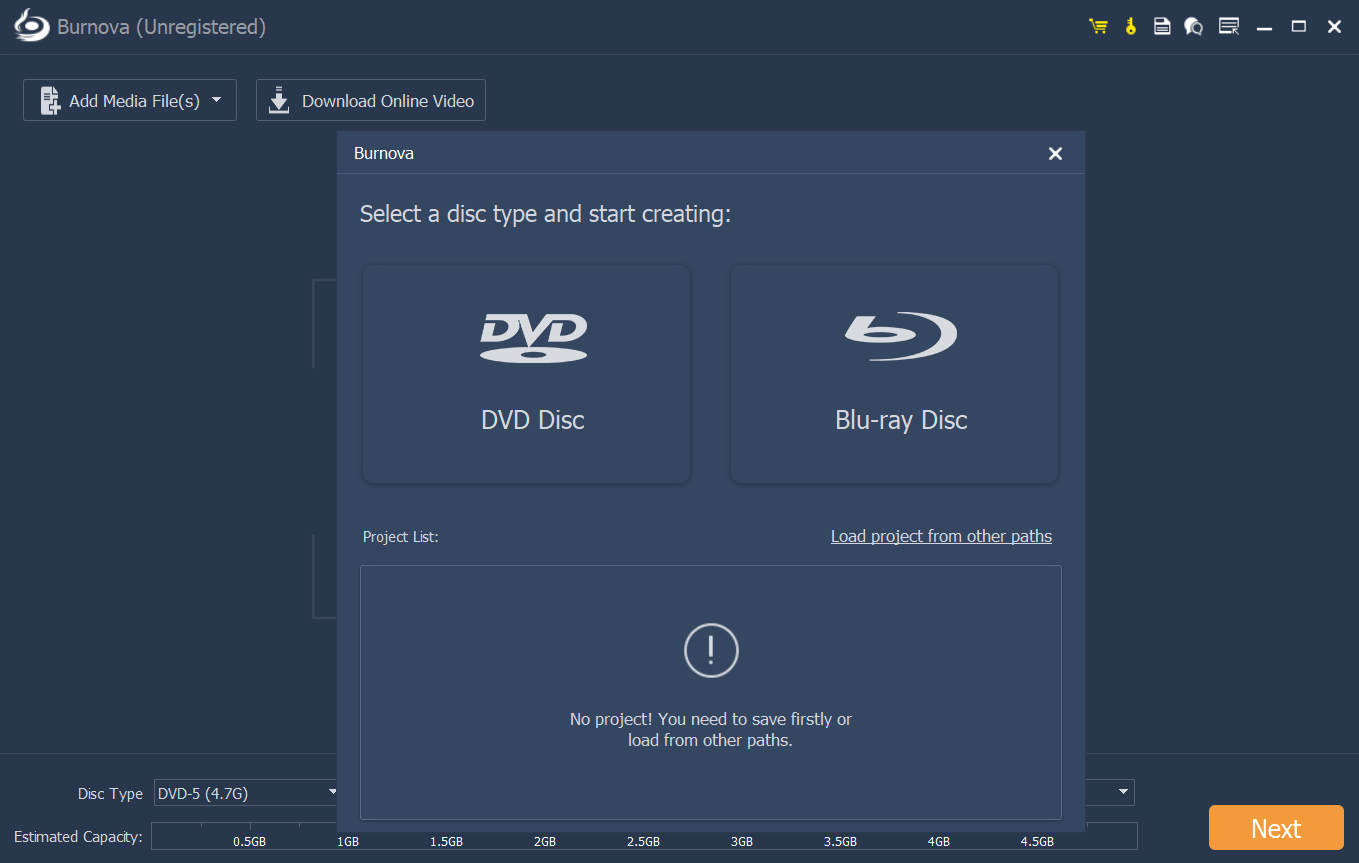
Task: Click the orange Next button
Action: point(1276,828)
